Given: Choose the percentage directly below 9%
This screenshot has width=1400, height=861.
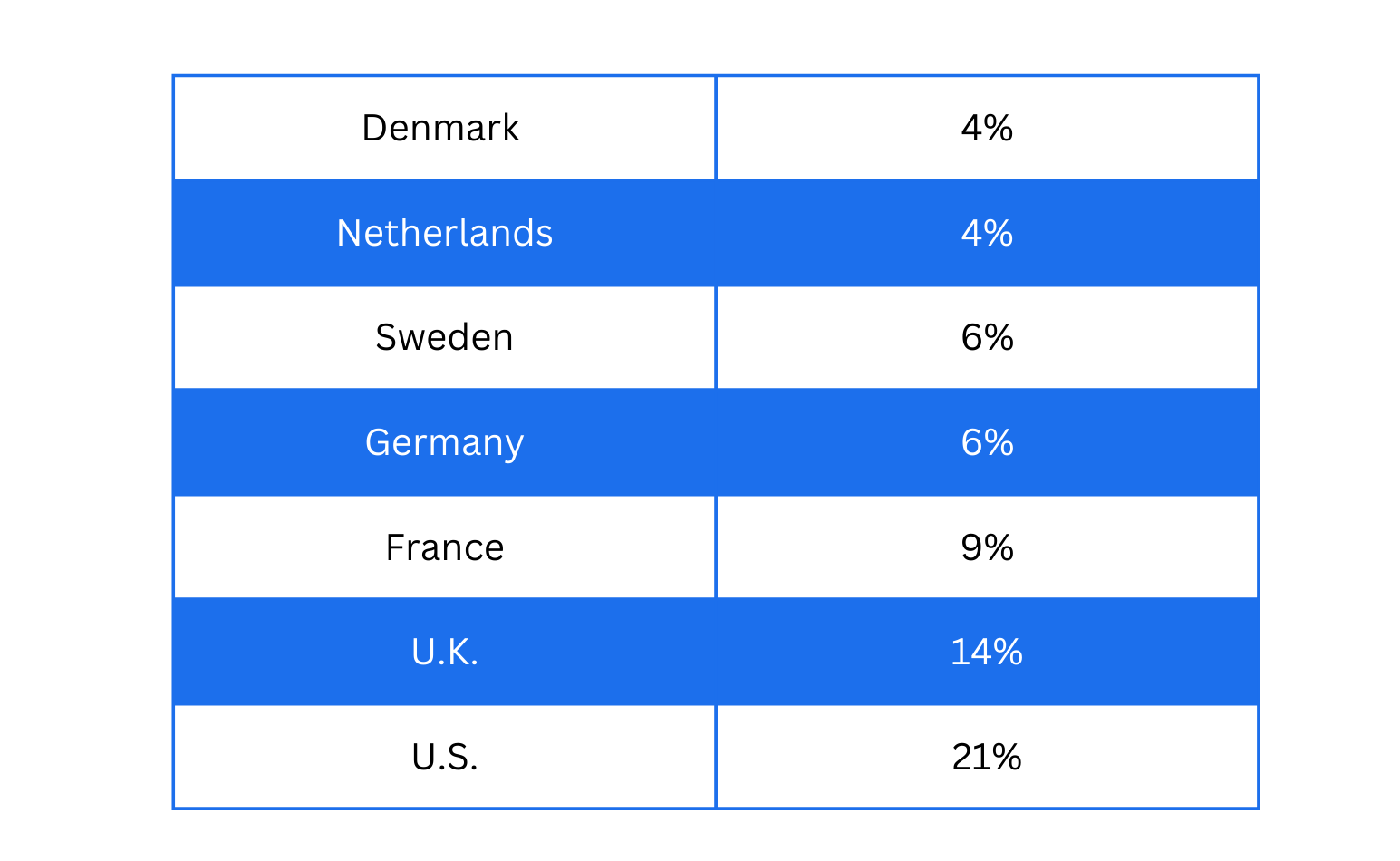Looking at the screenshot, I should (x=987, y=652).
